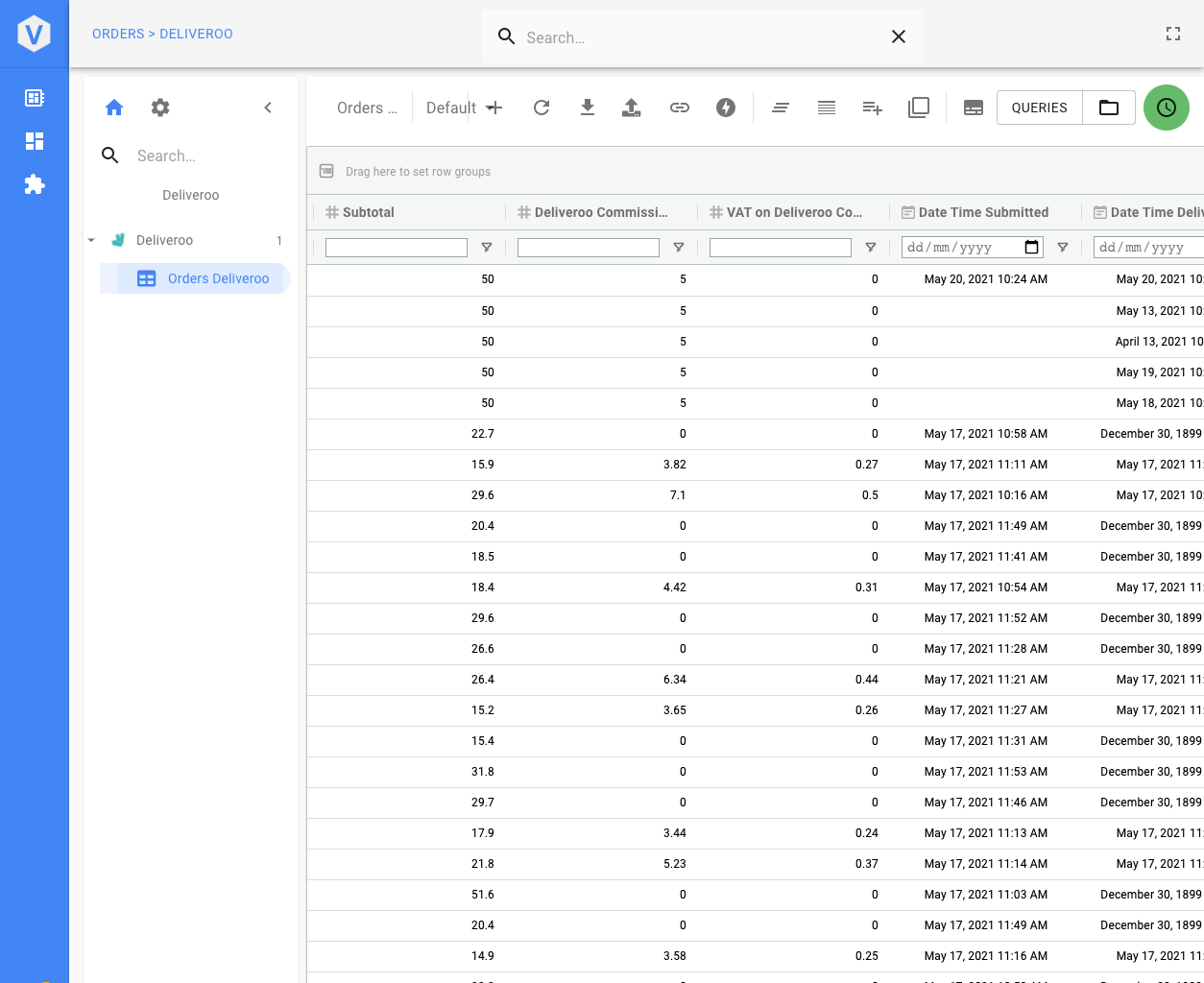Select Orders Deliveroo in the tree
Image resolution: width=1204 pixels, height=983 pixels.
[218, 278]
